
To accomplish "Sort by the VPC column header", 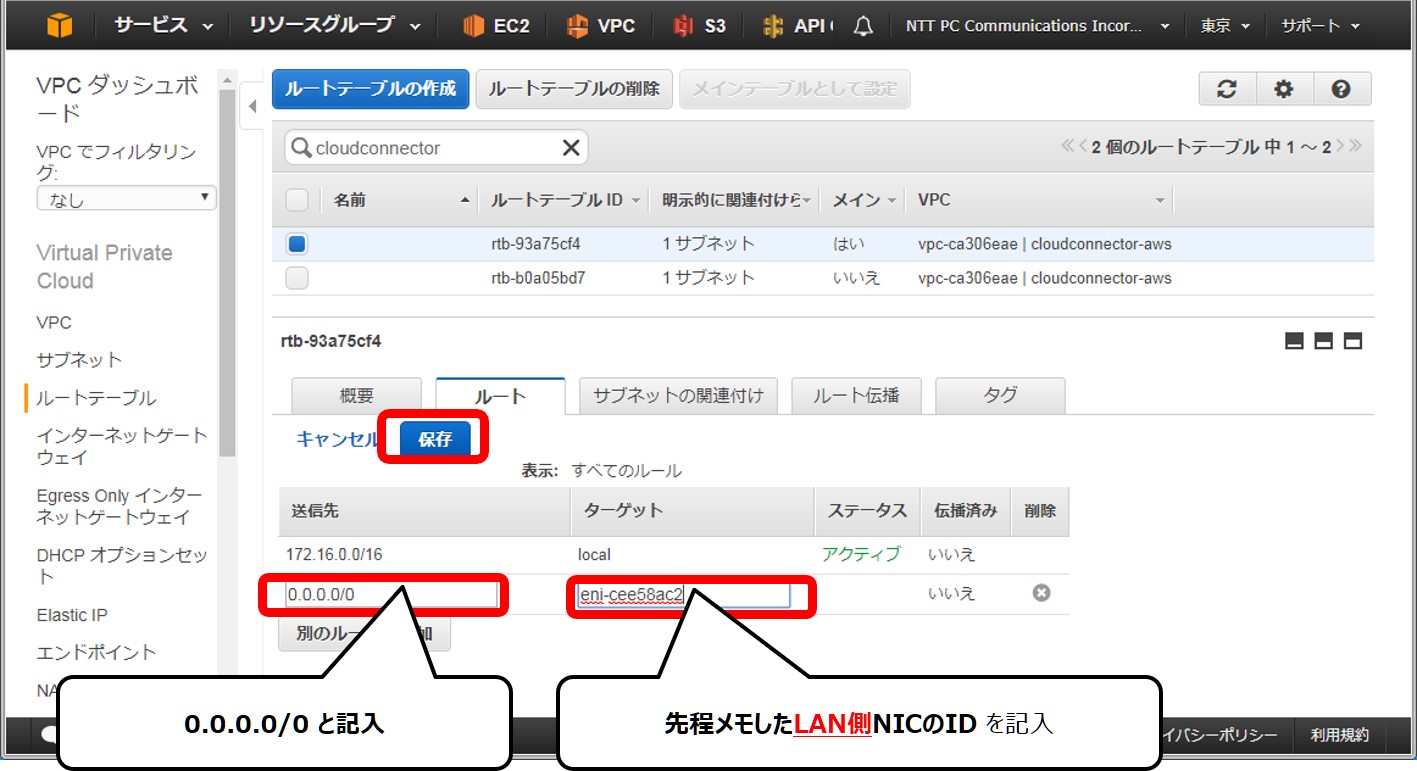I will [1040, 200].
